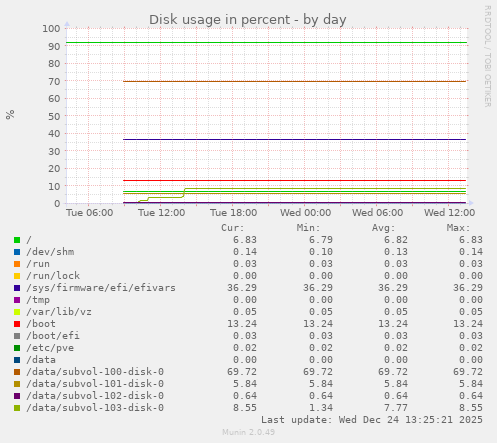Click the yellow /run/lock legend swatch
Image resolution: width=497 pixels, height=443 pixels.
coord(17,276)
